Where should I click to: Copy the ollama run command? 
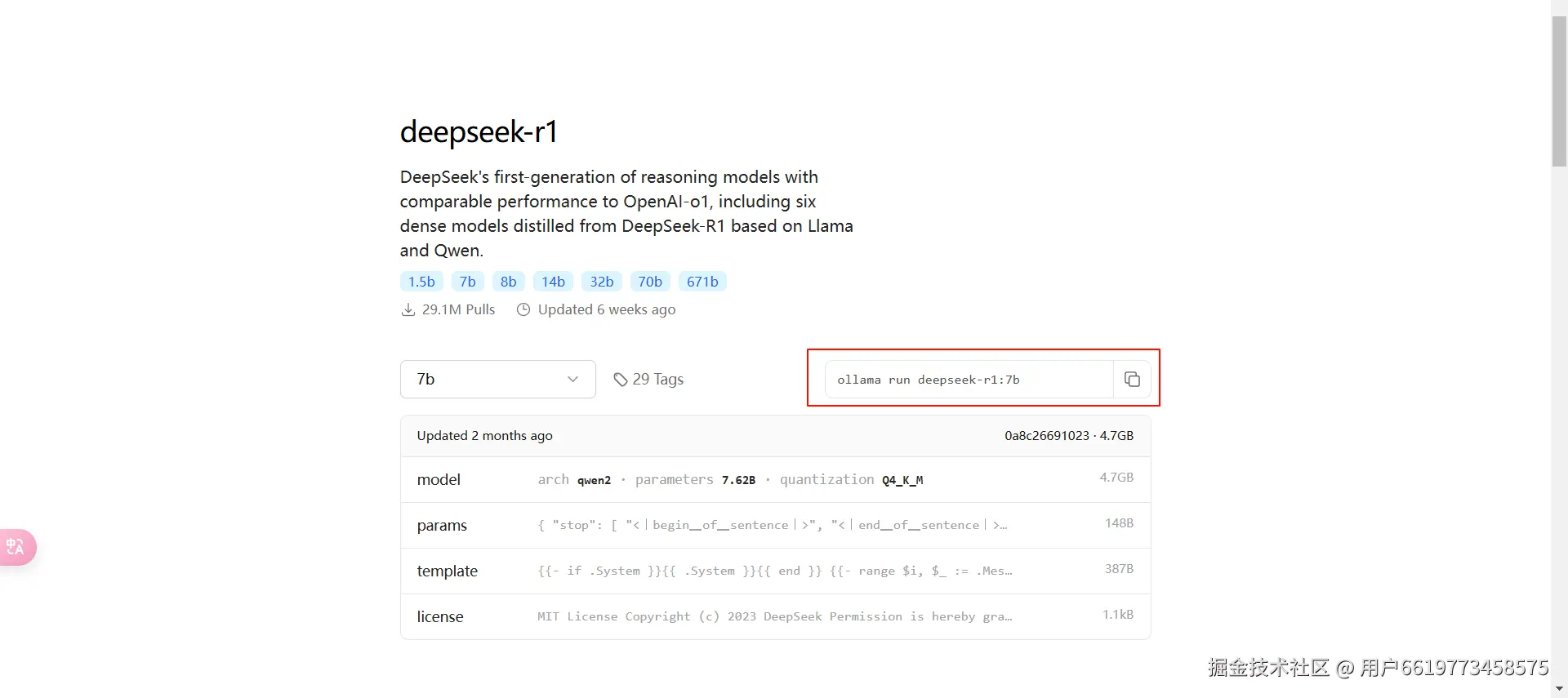(x=1132, y=380)
